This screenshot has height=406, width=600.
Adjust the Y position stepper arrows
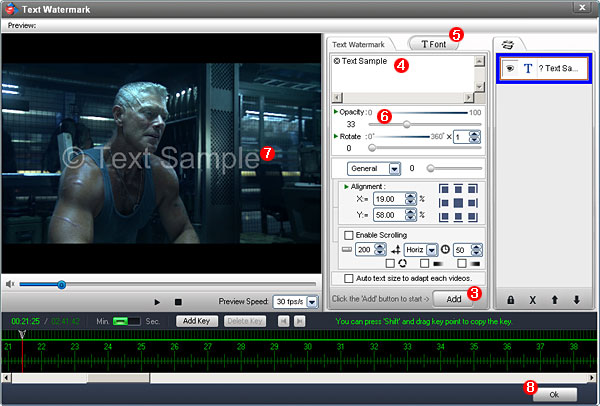[x=411, y=215]
